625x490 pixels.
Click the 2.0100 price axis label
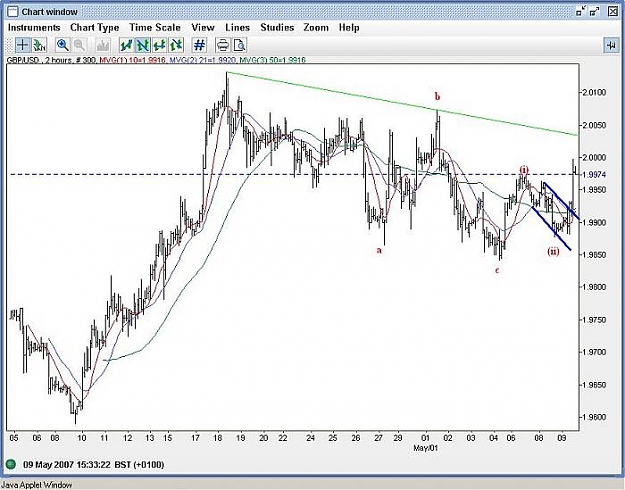(594, 92)
